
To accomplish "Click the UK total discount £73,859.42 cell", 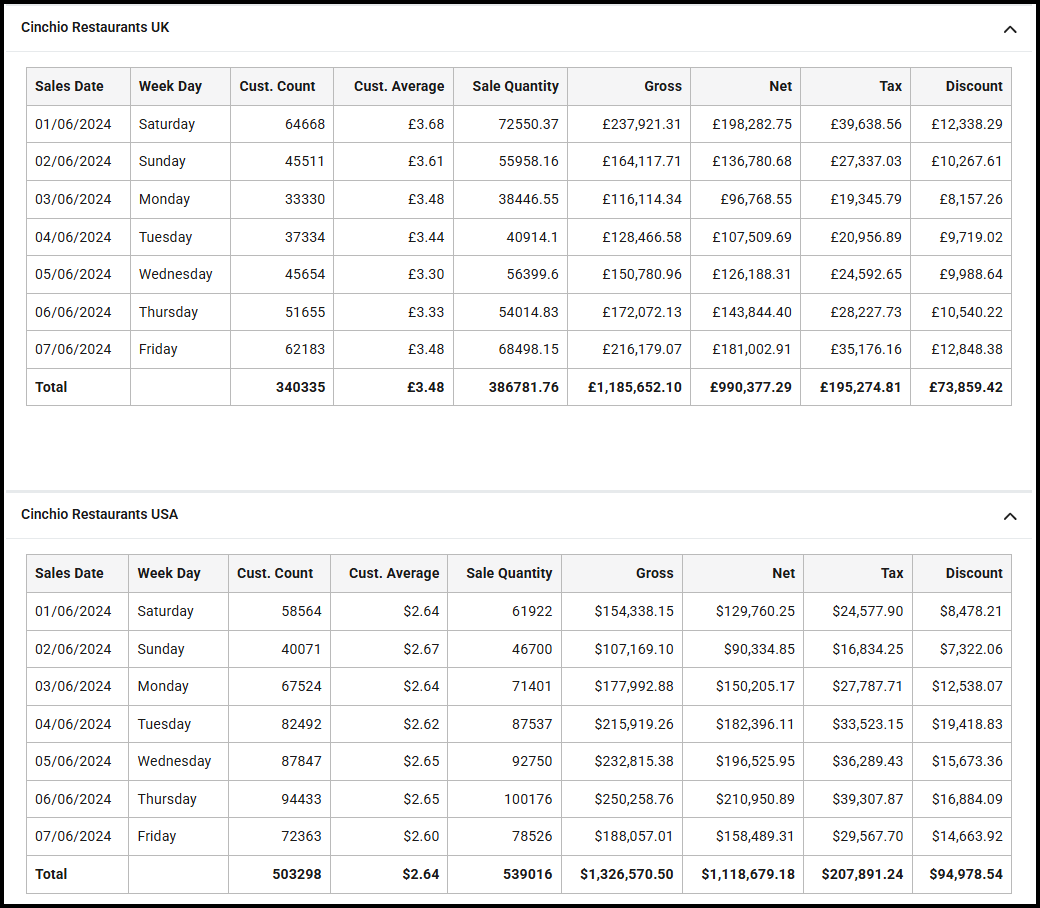I will [965, 388].
